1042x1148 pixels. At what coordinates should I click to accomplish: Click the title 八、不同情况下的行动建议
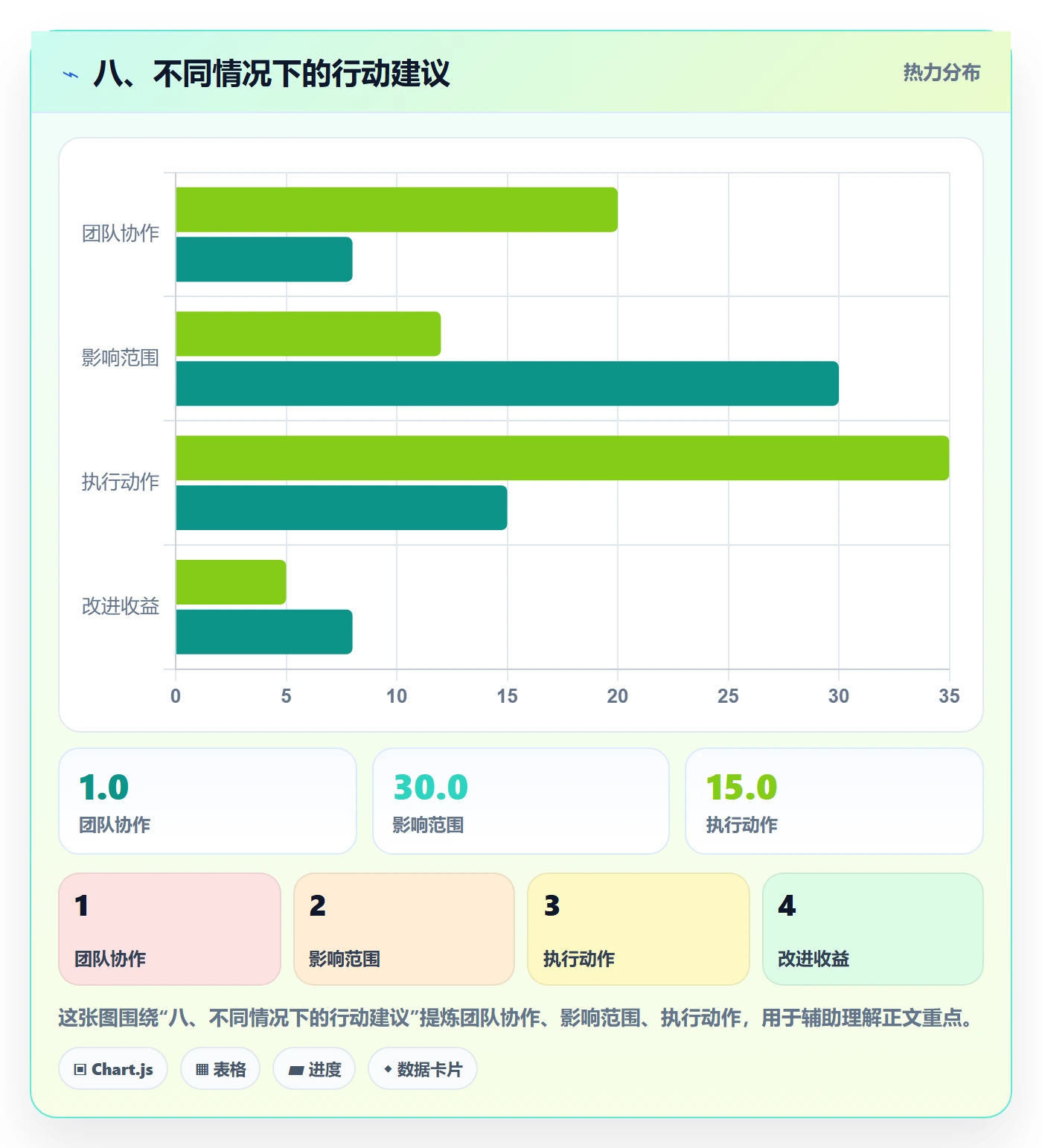pos(272,74)
